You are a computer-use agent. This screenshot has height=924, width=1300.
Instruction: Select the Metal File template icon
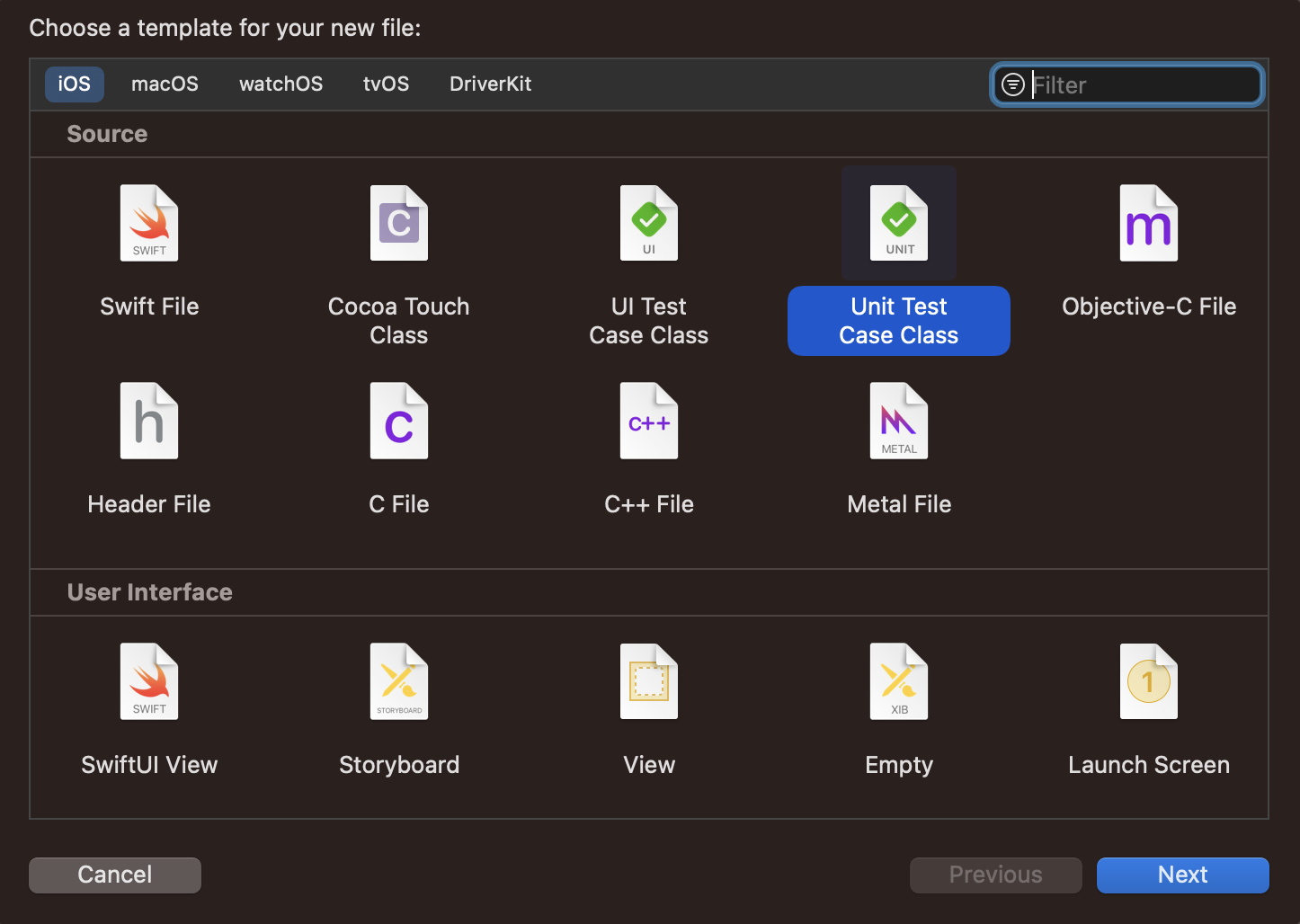pyautogui.click(x=898, y=421)
